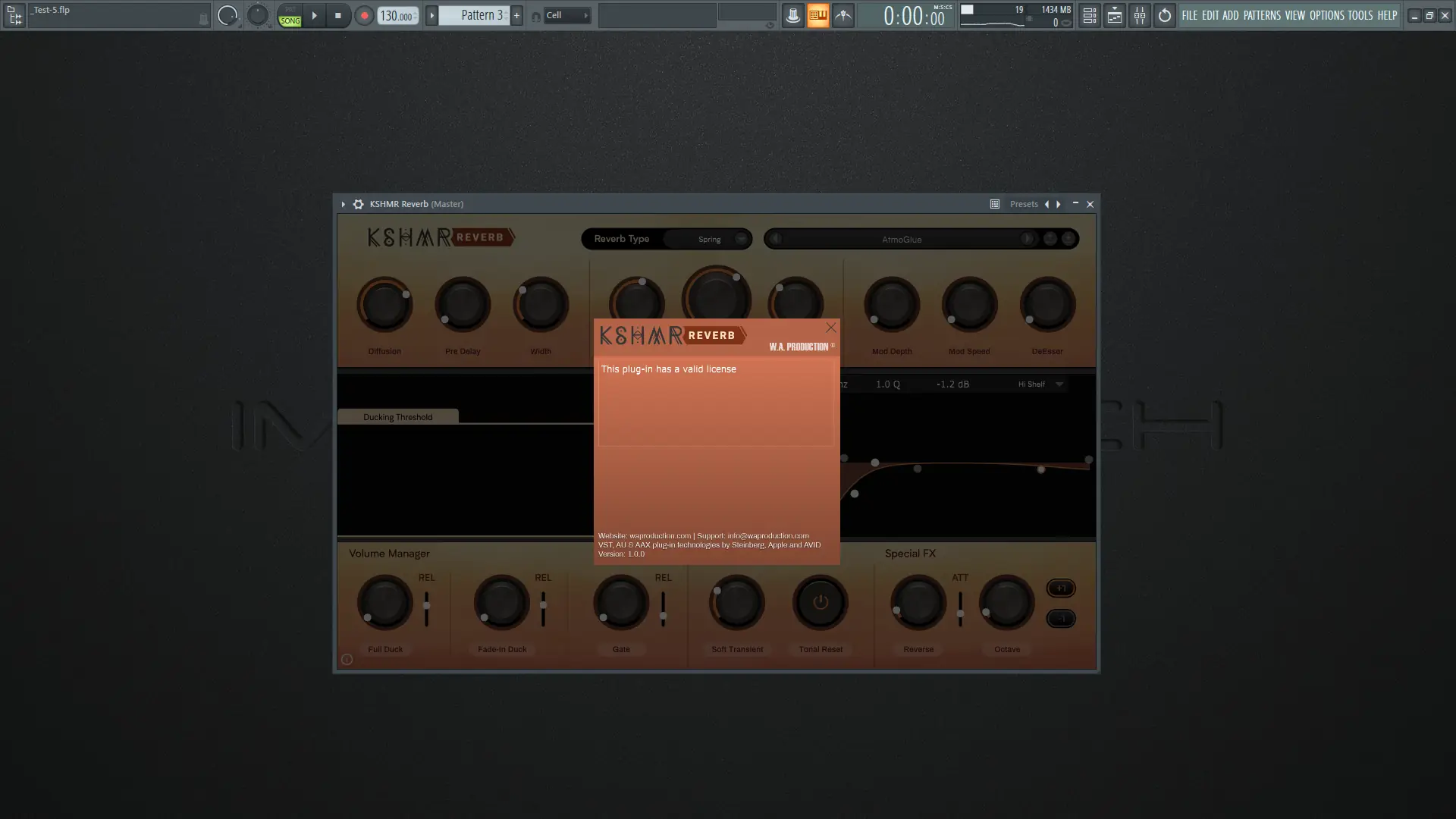Click the undo history circular arrow icon

tap(1164, 15)
